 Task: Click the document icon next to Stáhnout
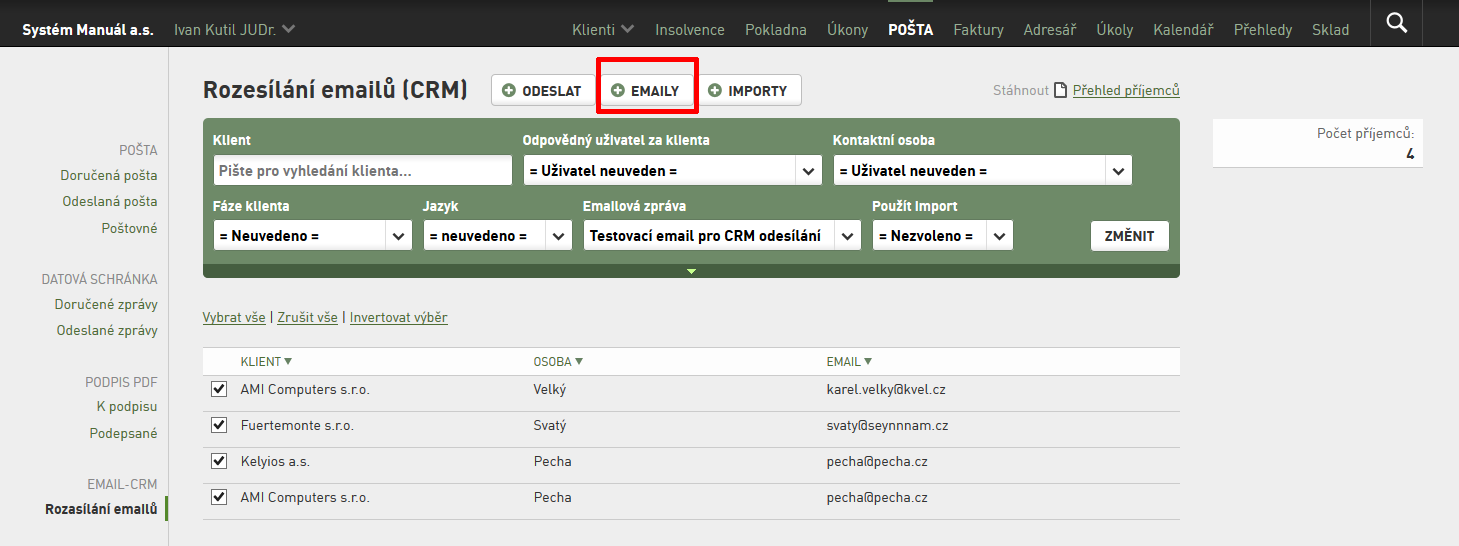1060,90
